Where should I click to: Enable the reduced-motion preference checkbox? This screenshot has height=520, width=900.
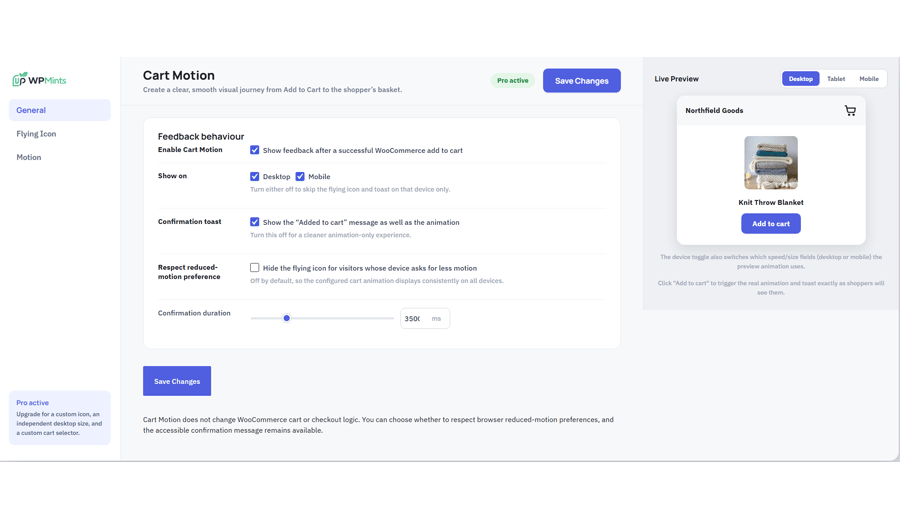254,267
